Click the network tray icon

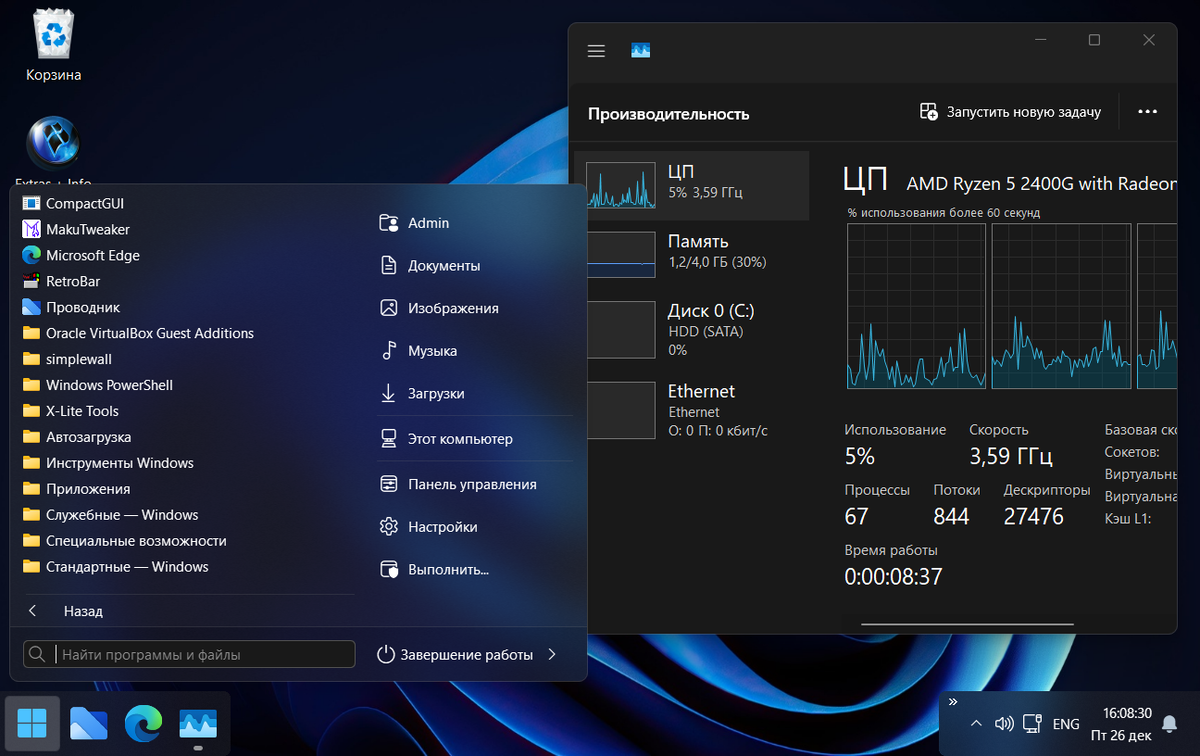pos(1033,724)
